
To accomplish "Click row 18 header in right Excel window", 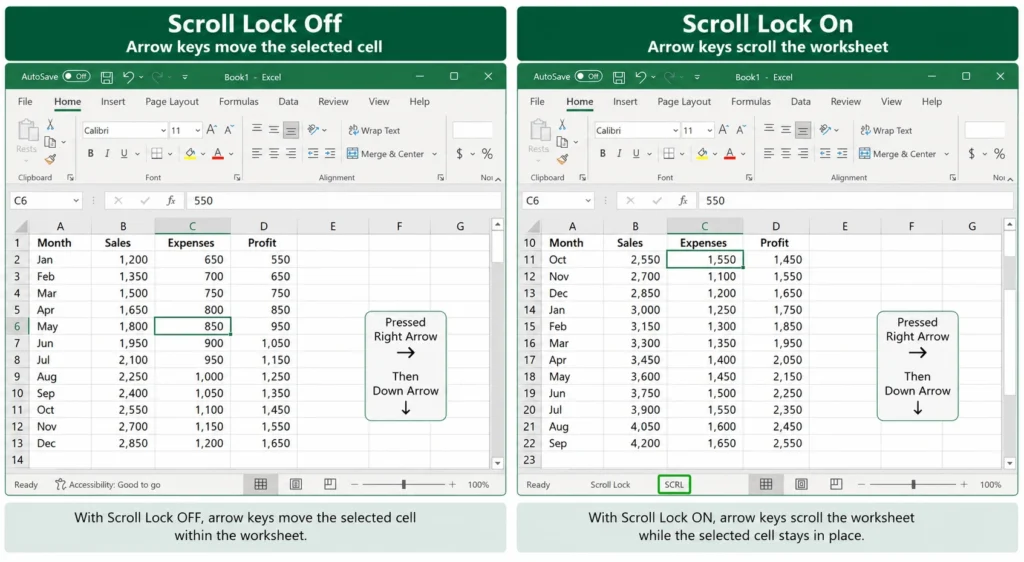I will pyautogui.click(x=529, y=377).
